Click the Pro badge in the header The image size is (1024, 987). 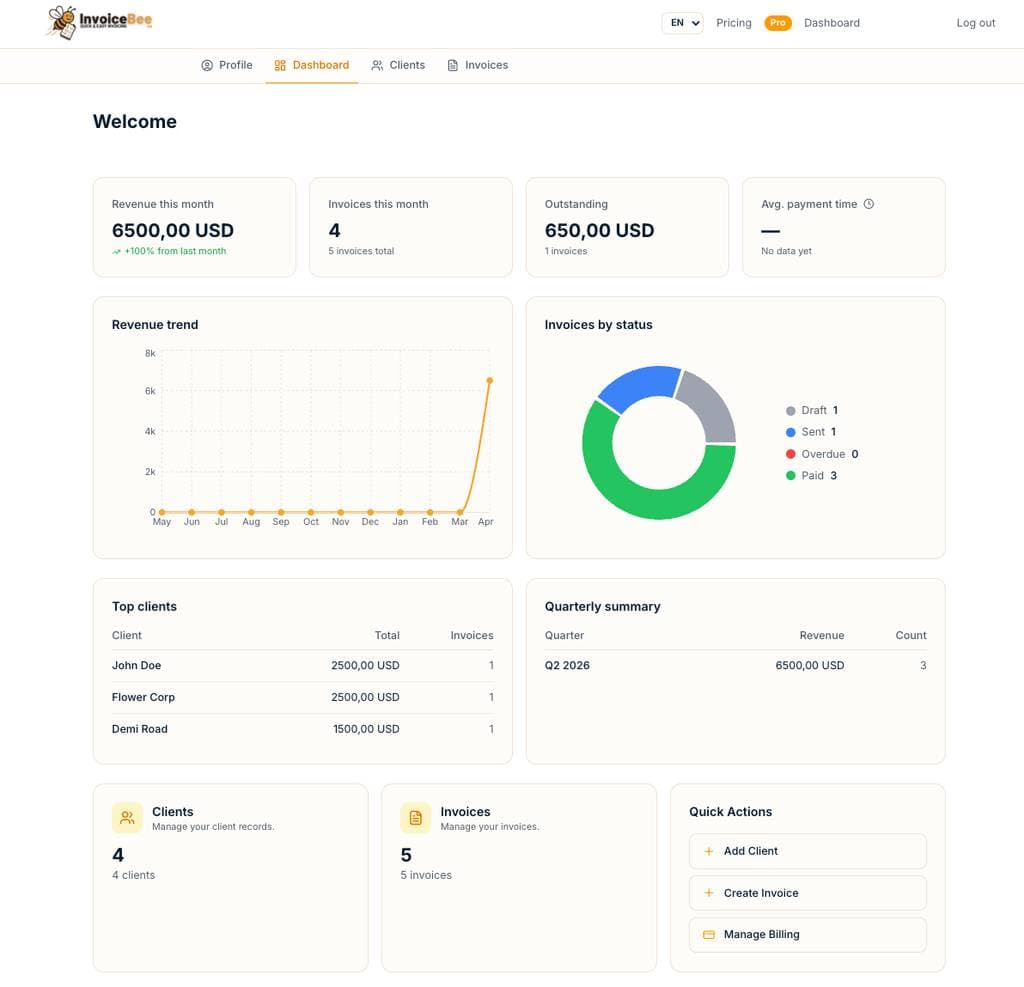tap(778, 22)
